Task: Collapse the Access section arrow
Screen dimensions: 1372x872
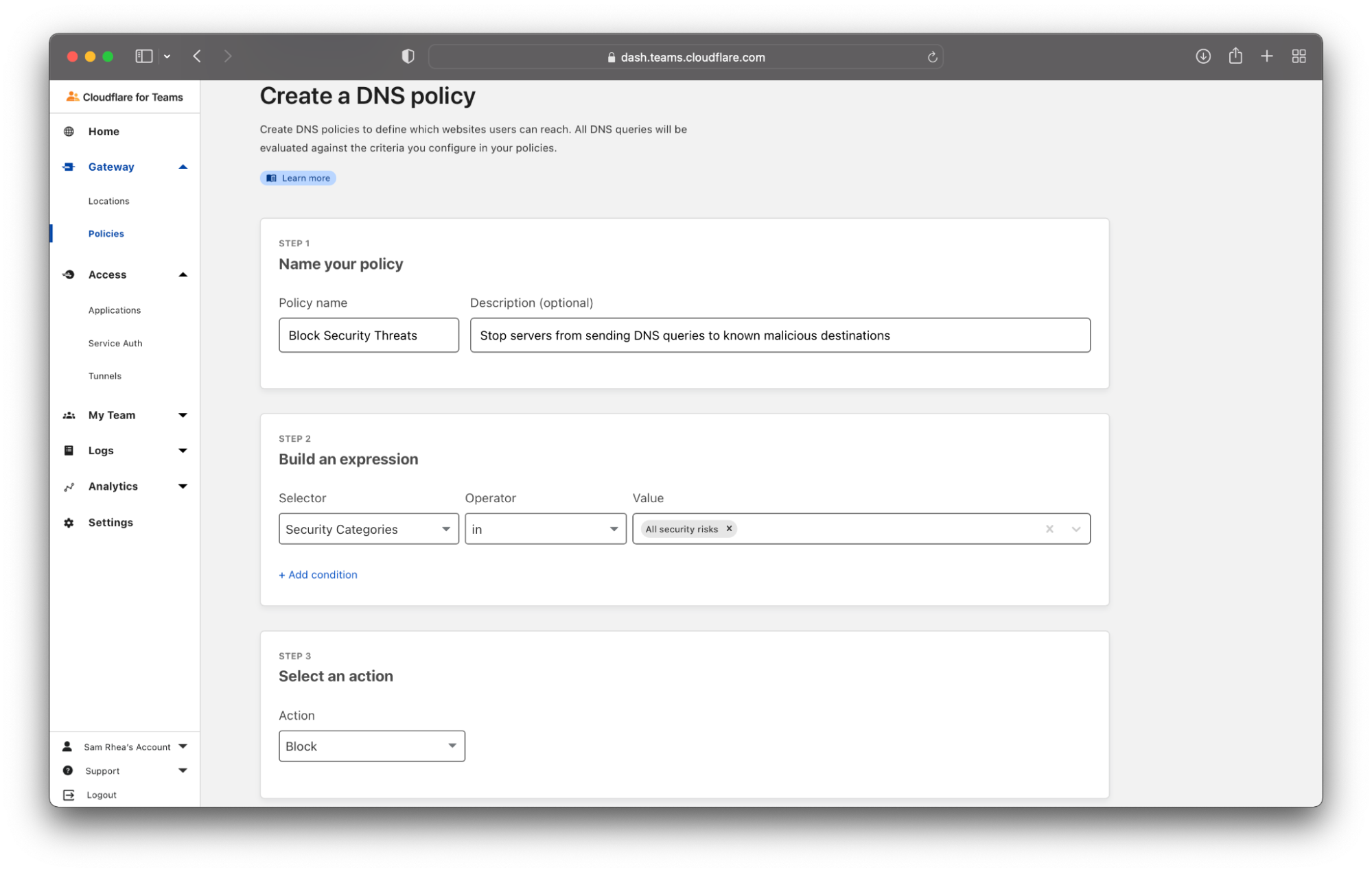Action: click(183, 274)
